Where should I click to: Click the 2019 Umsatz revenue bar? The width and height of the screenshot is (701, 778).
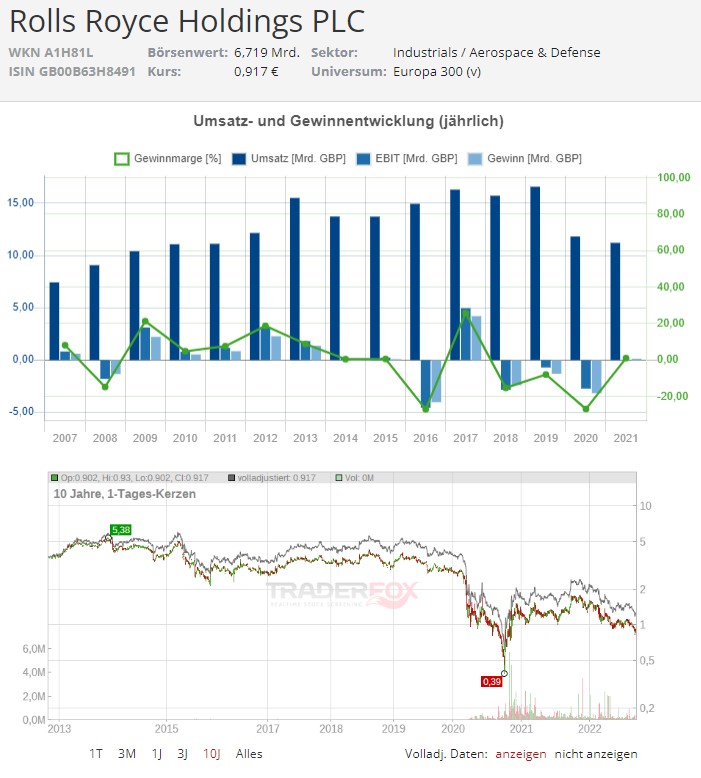535,273
